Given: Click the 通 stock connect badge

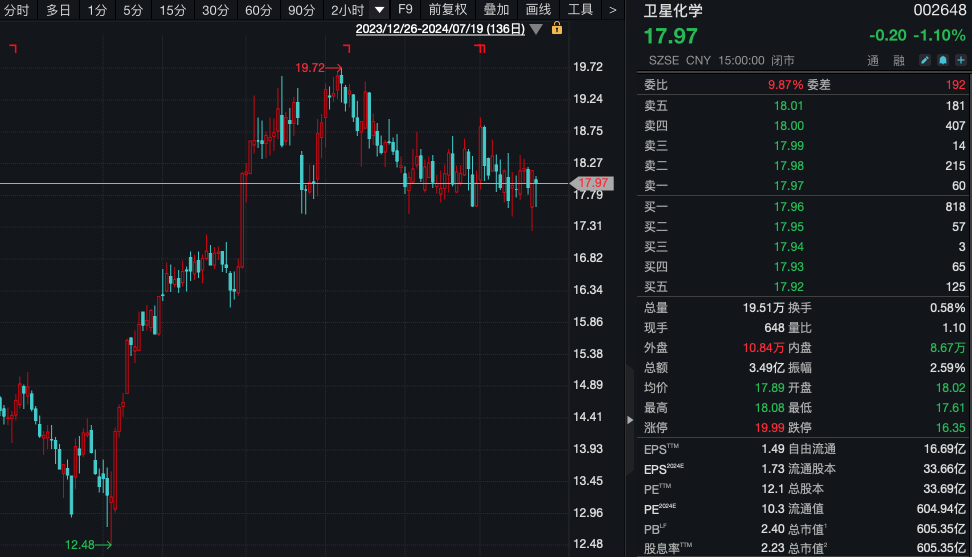Looking at the screenshot, I should point(873,60).
